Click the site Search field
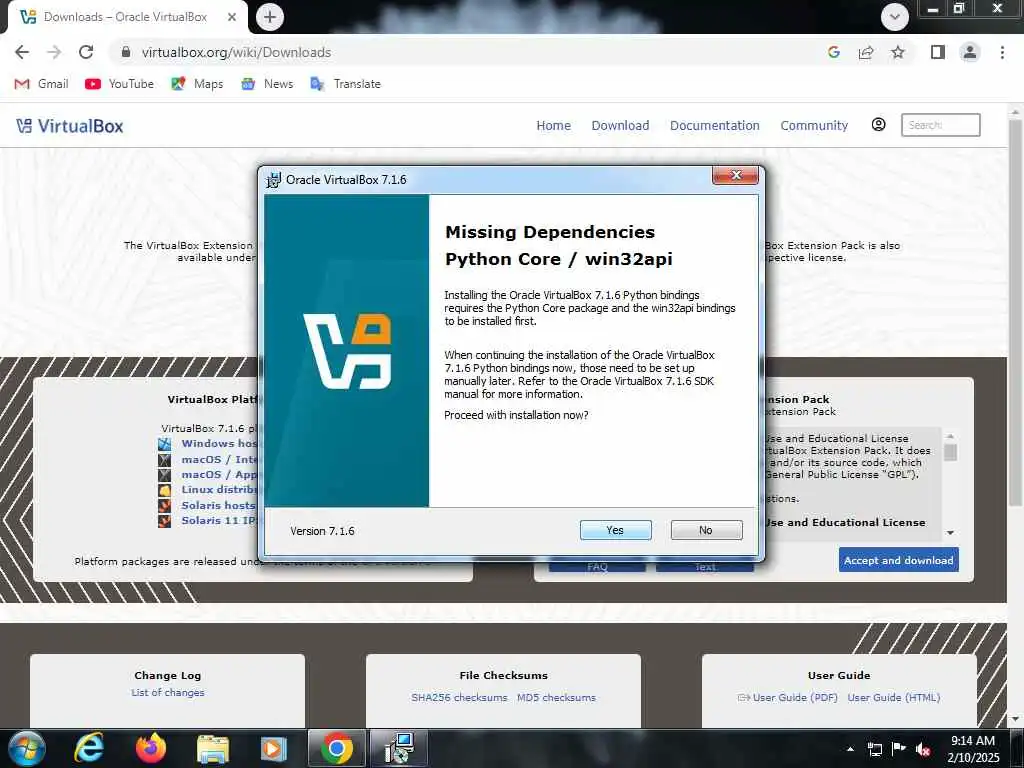 (940, 125)
